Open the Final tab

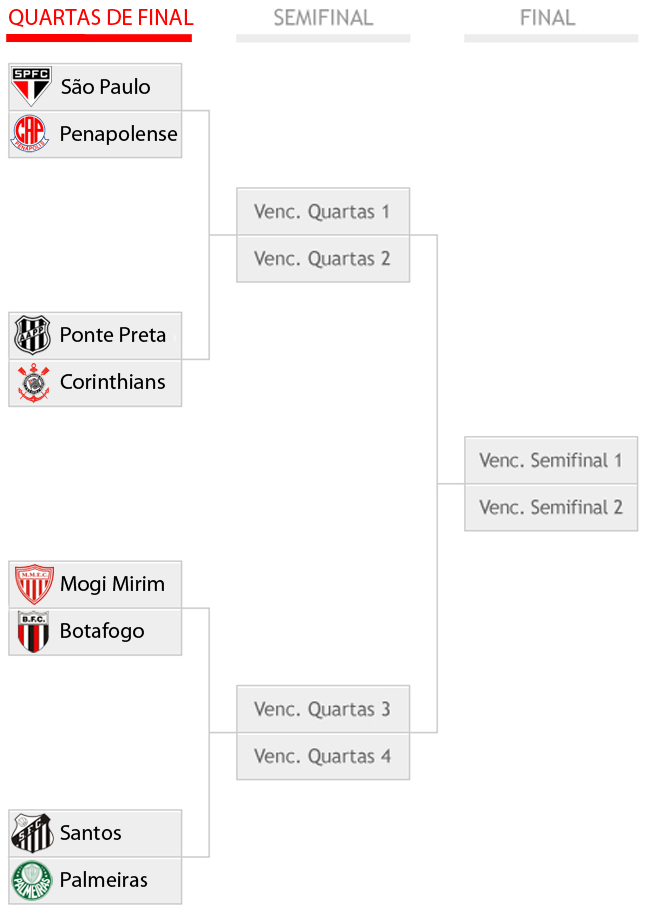pyautogui.click(x=547, y=18)
